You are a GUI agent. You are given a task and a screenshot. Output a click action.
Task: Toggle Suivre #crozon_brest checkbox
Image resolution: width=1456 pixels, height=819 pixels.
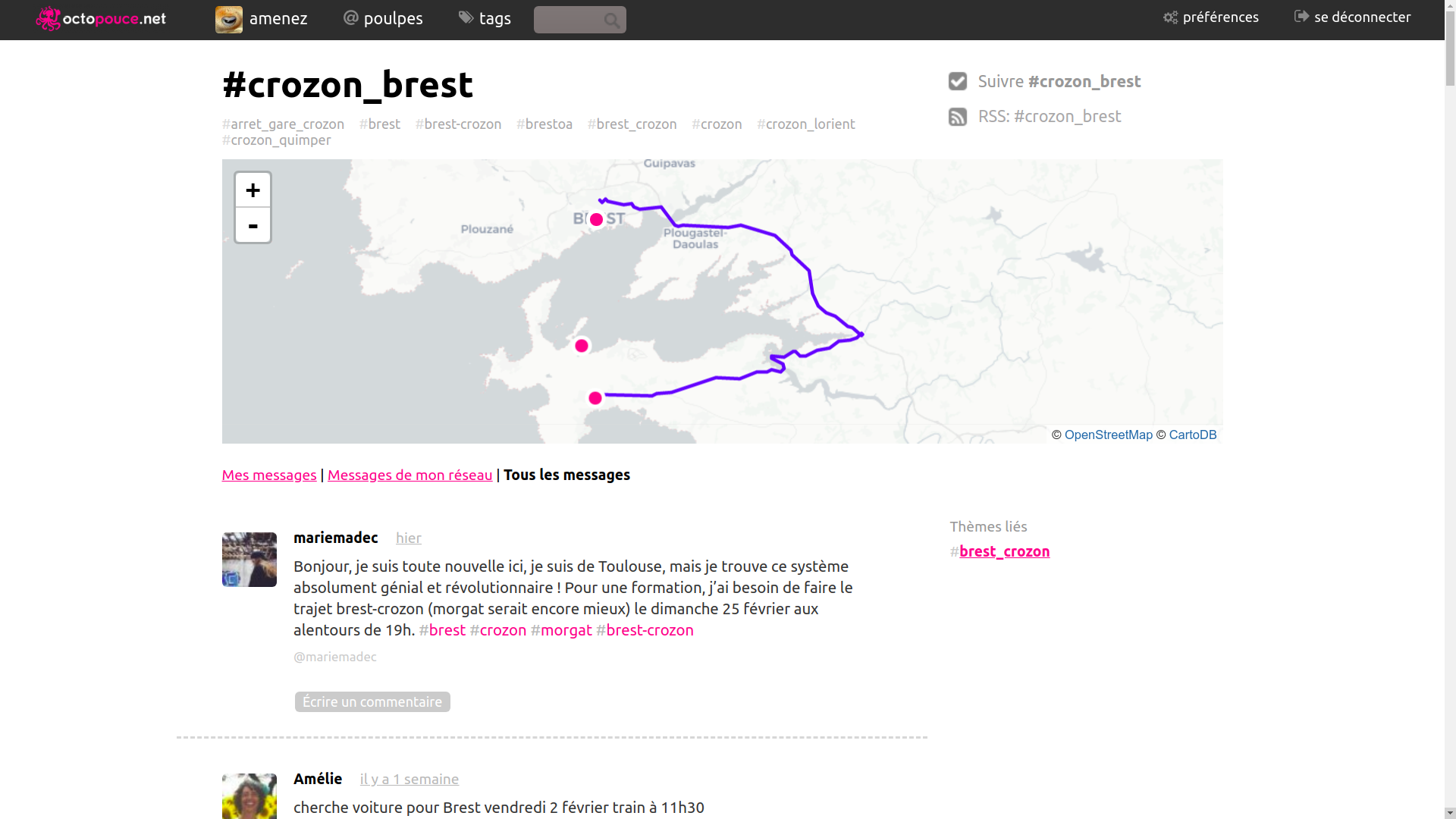tap(958, 81)
